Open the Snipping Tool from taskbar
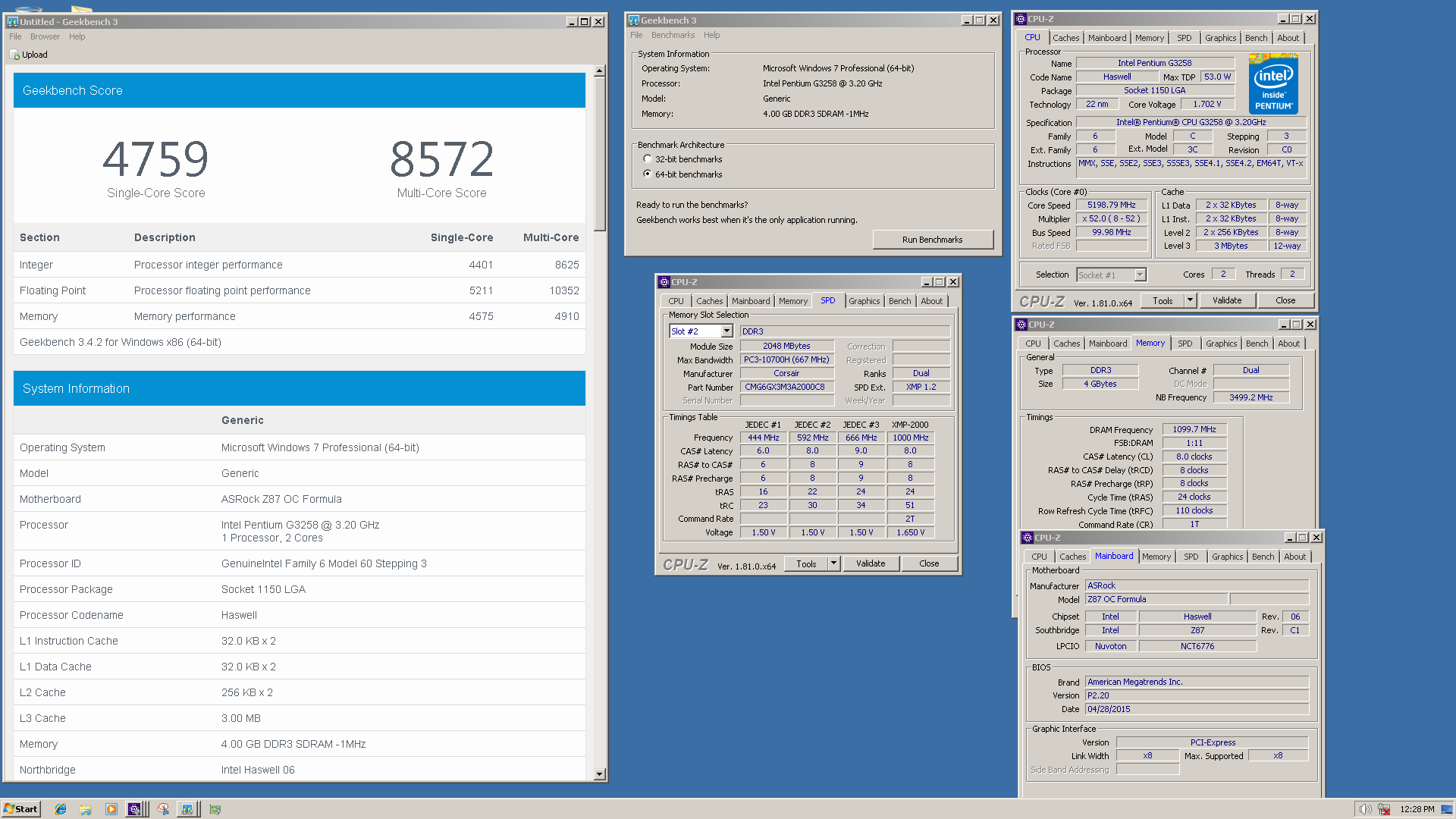The width and height of the screenshot is (1456, 819). [163, 809]
